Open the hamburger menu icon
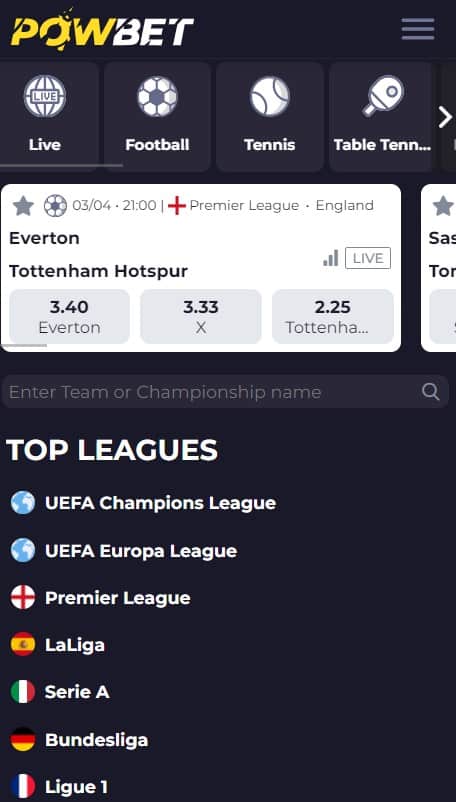Viewport: 456px width, 802px height. click(418, 29)
